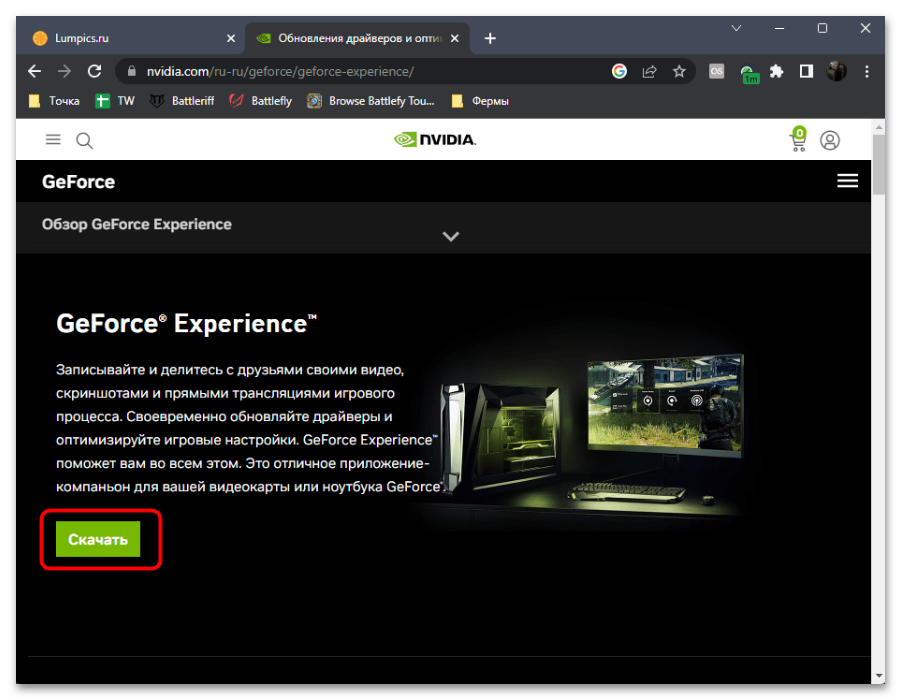This screenshot has height=700, width=901.
Task: Select the Обновления драйверов tab
Action: click(x=357, y=39)
